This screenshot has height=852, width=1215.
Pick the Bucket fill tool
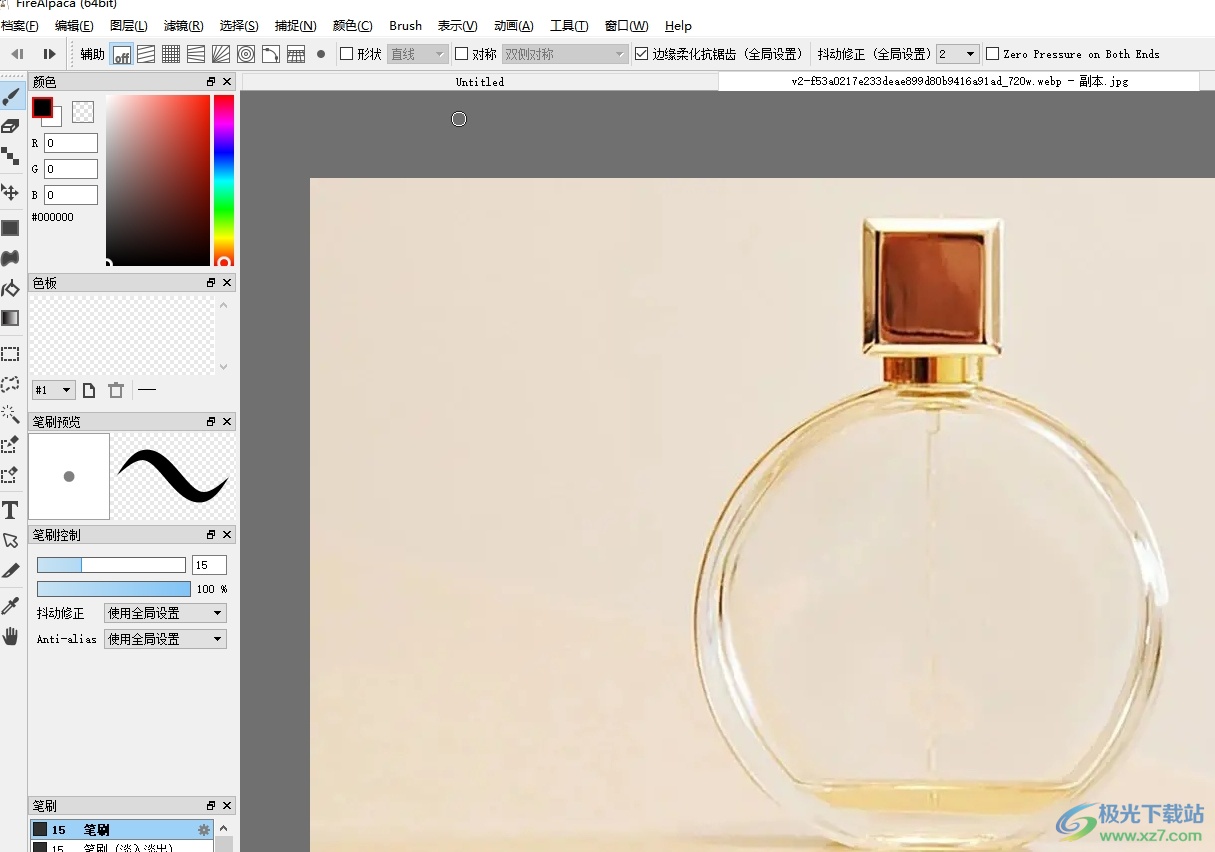coord(10,289)
